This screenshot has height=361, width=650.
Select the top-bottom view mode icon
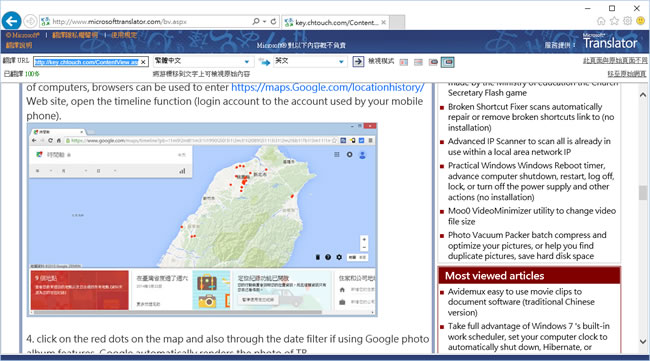click(x=418, y=62)
